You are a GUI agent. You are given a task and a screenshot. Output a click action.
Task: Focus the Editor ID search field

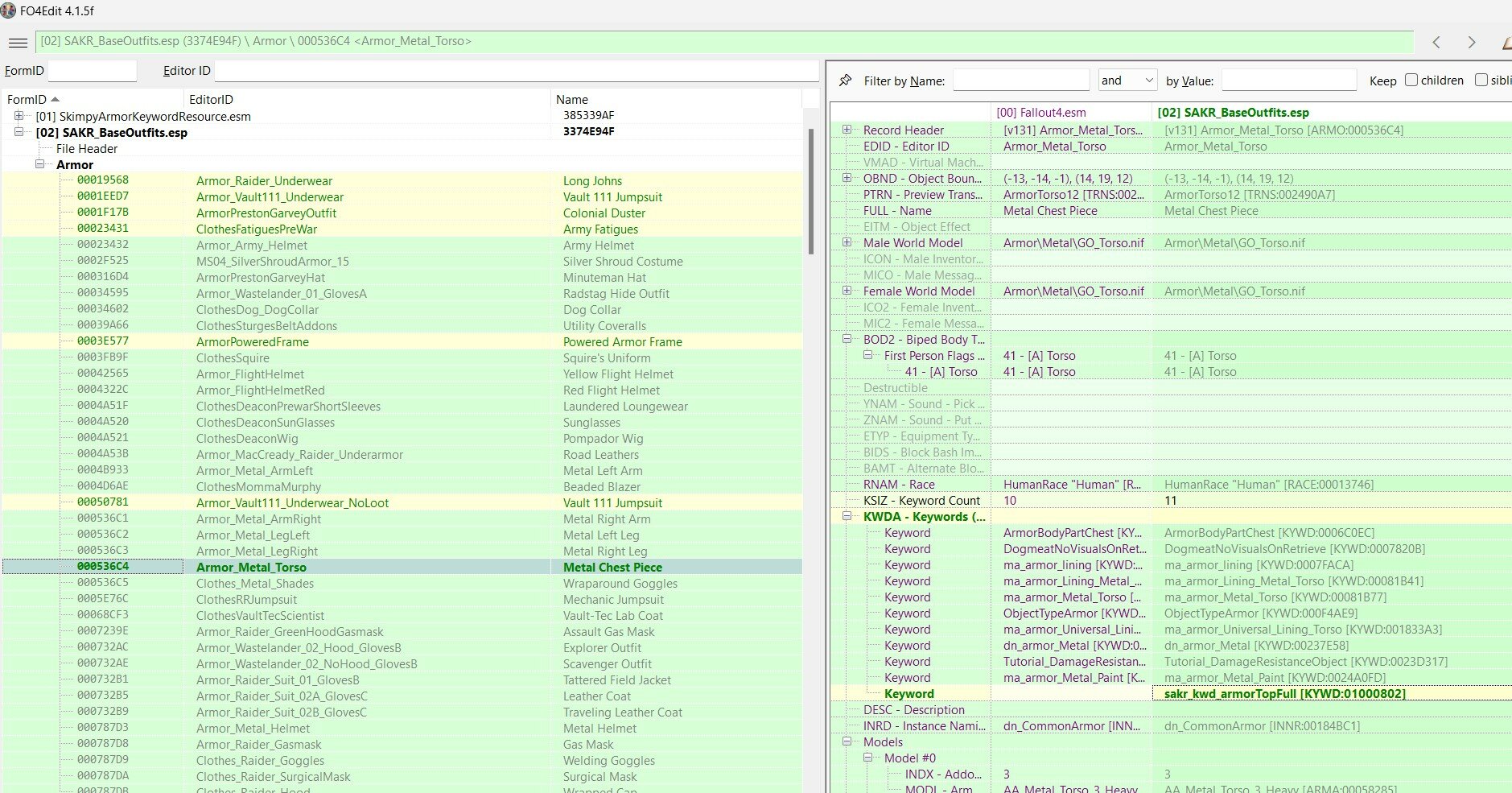517,71
